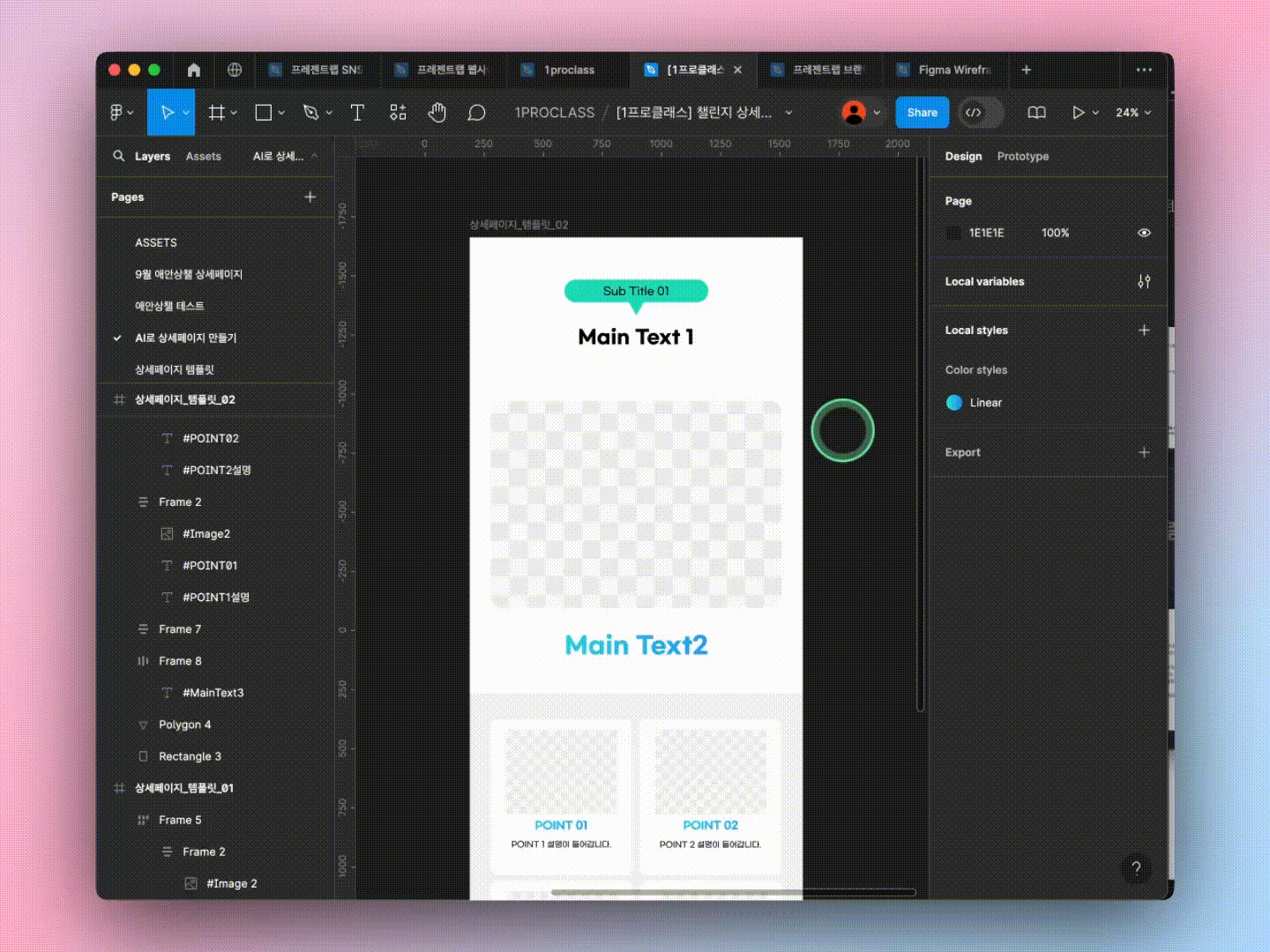Select the Pen tool
Viewport: 1270px width, 952px height.
[x=310, y=112]
